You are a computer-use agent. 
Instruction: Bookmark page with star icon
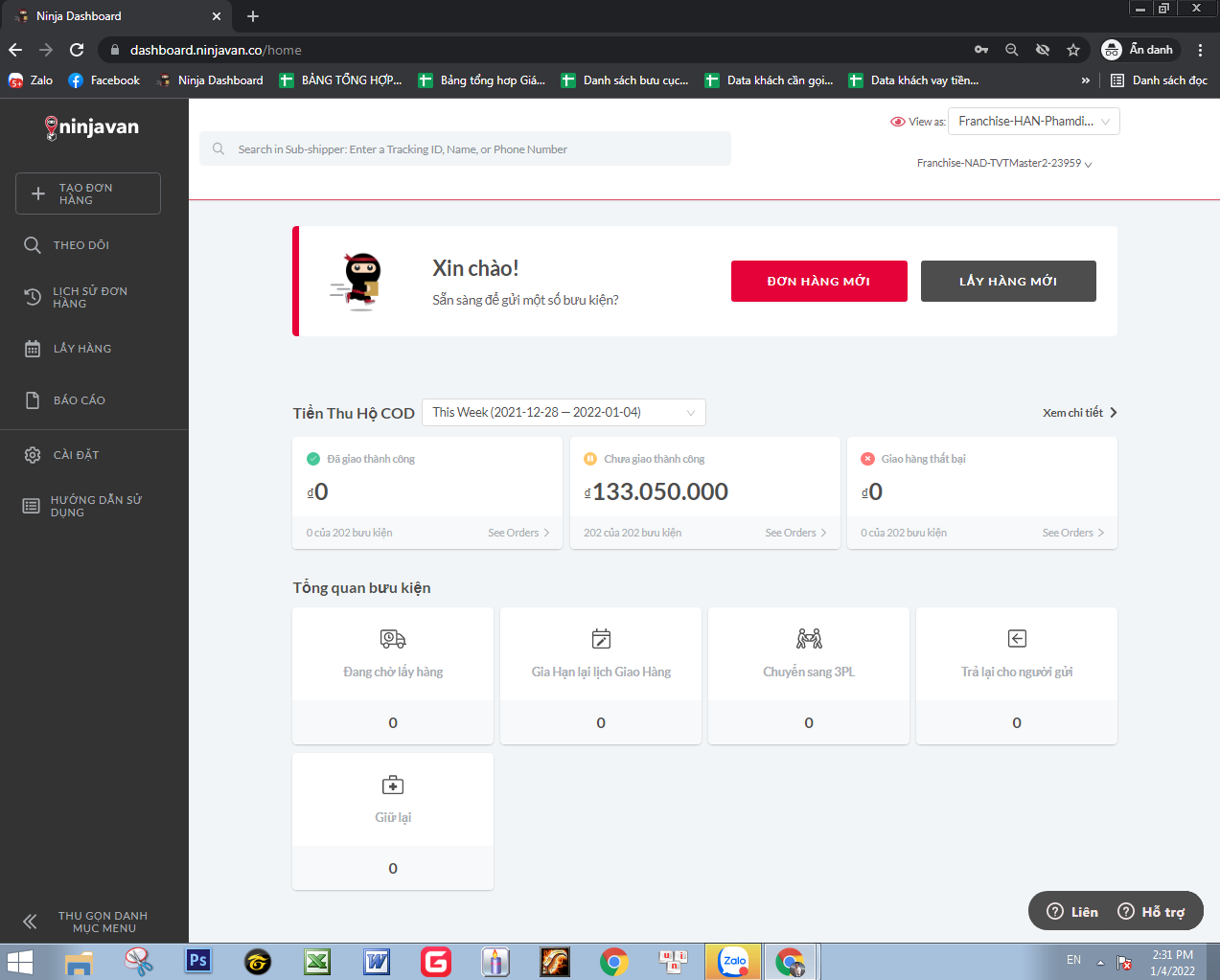1073,50
